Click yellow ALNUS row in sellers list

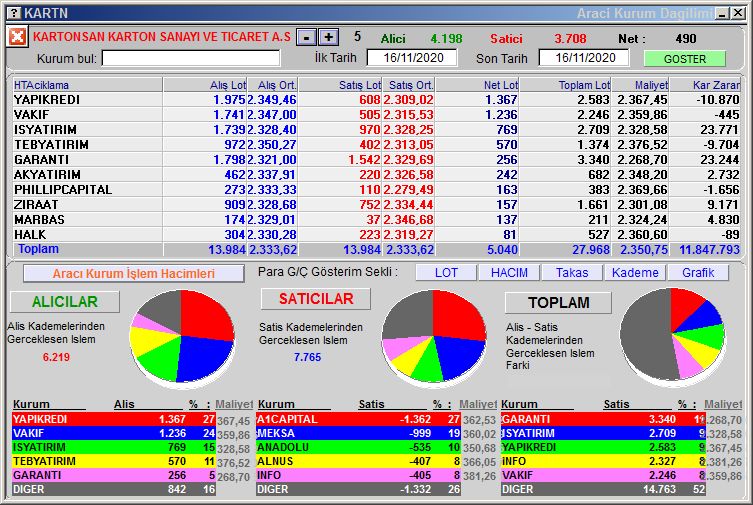[x=359, y=461]
